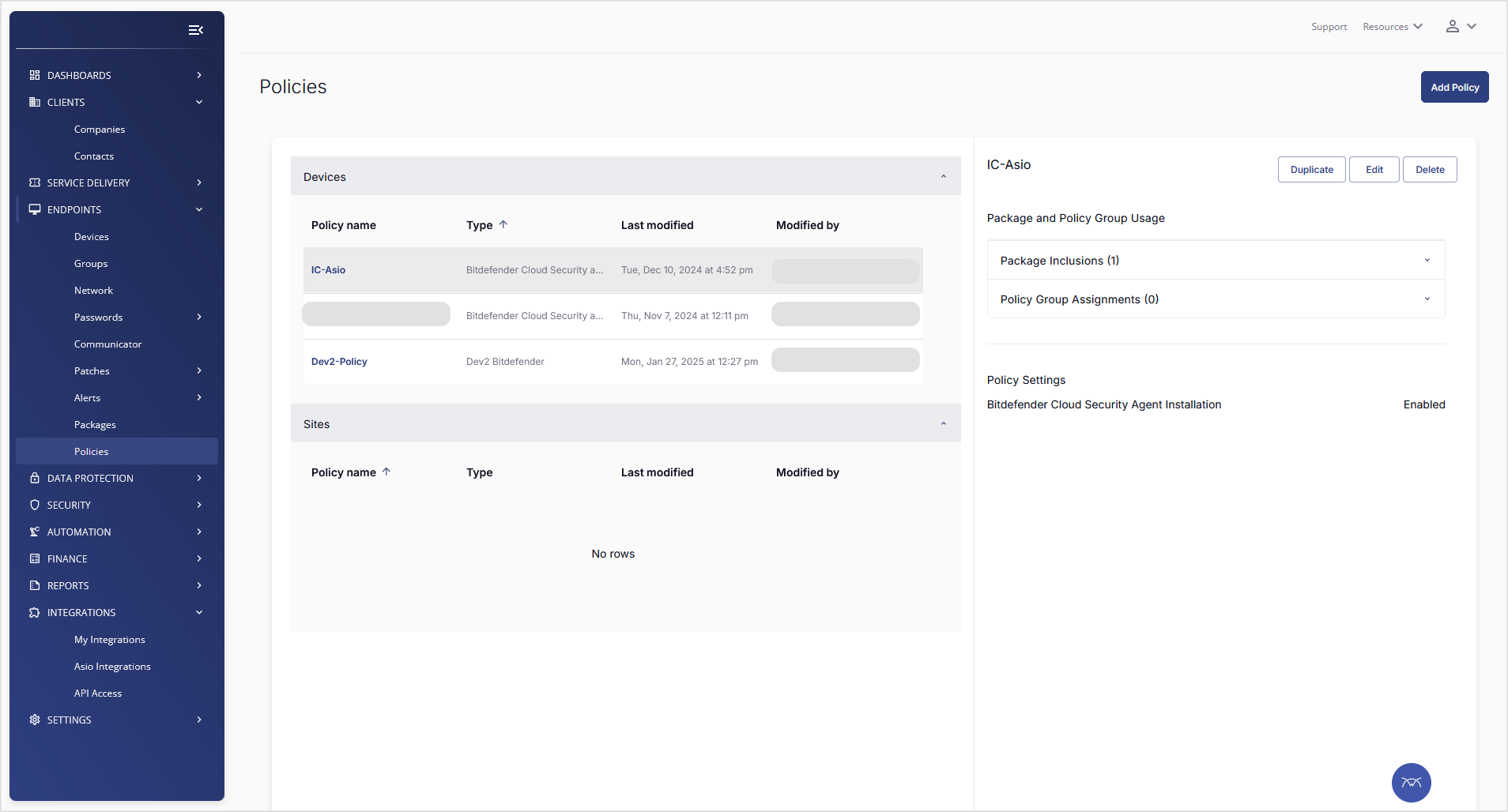The image size is (1508, 812).
Task: Duplicate the IC-Asio policy
Action: [x=1311, y=170]
